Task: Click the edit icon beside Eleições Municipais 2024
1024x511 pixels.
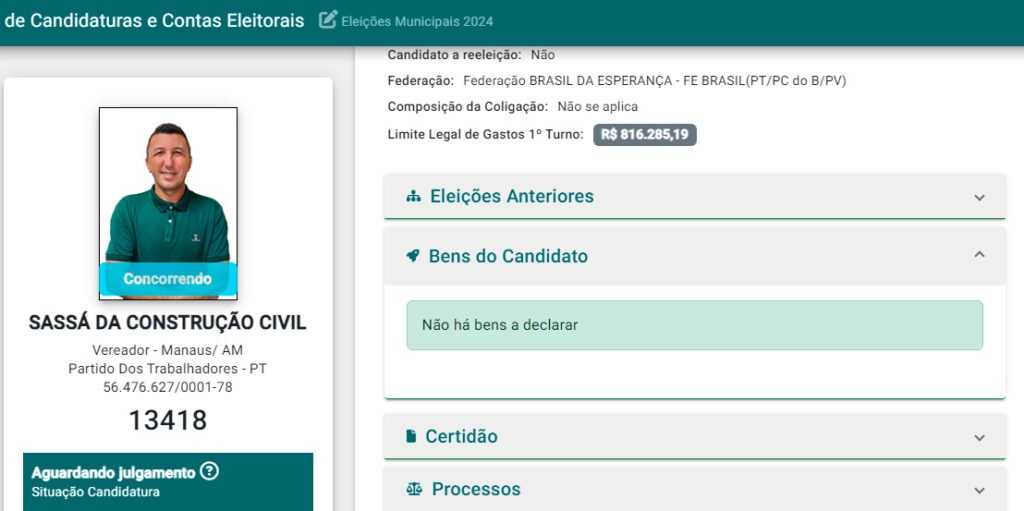Action: coord(328,20)
